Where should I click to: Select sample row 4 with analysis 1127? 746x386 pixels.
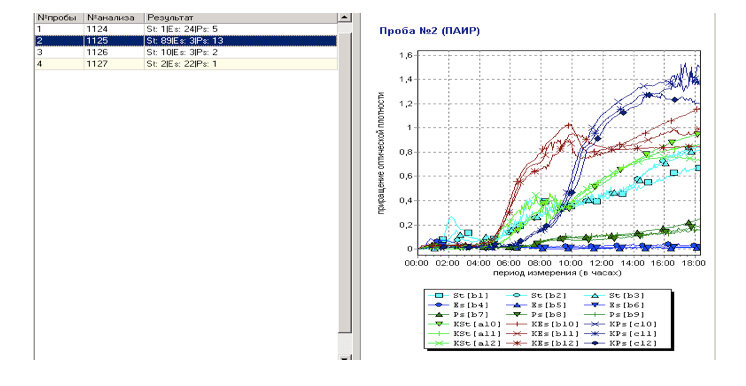coord(186,64)
